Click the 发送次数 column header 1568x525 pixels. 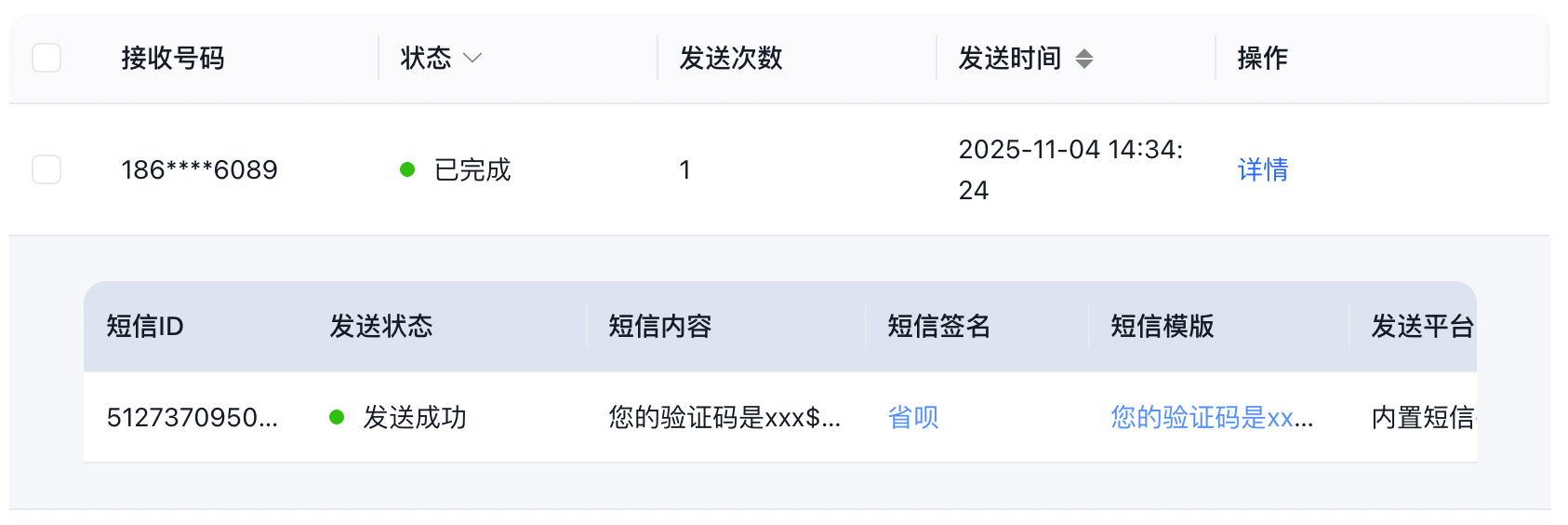(x=730, y=59)
